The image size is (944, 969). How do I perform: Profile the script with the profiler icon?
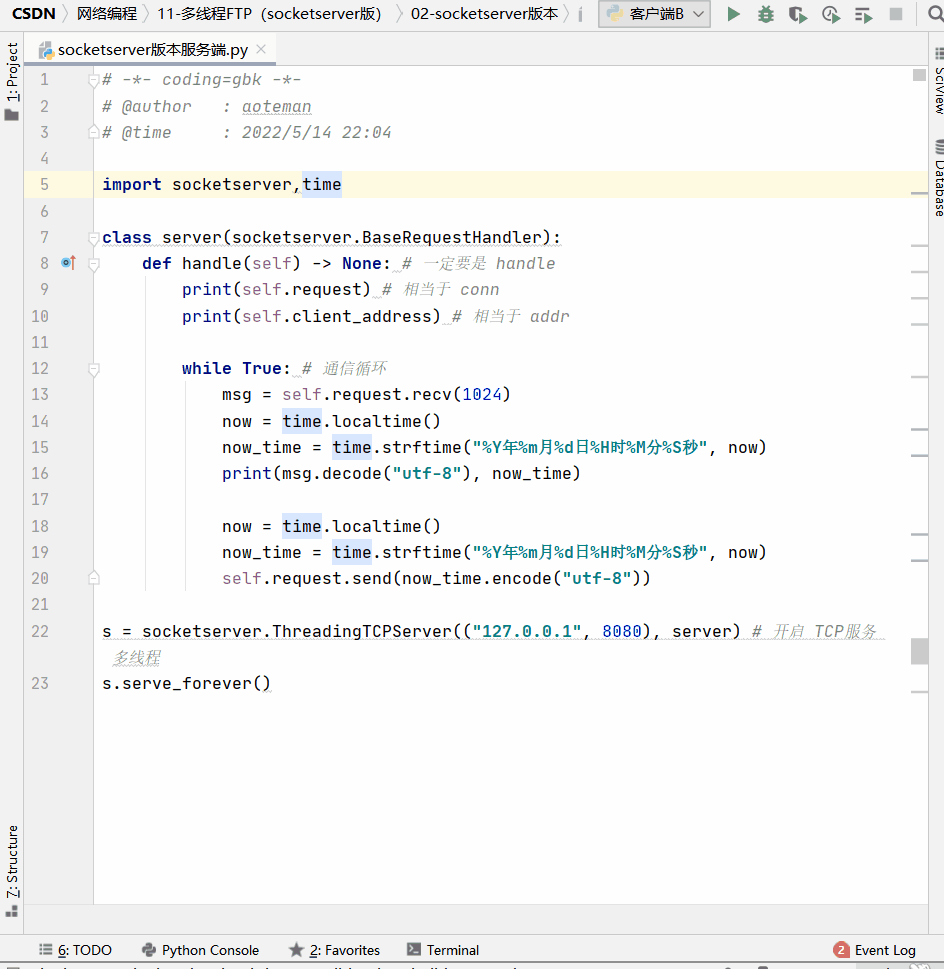(x=830, y=14)
